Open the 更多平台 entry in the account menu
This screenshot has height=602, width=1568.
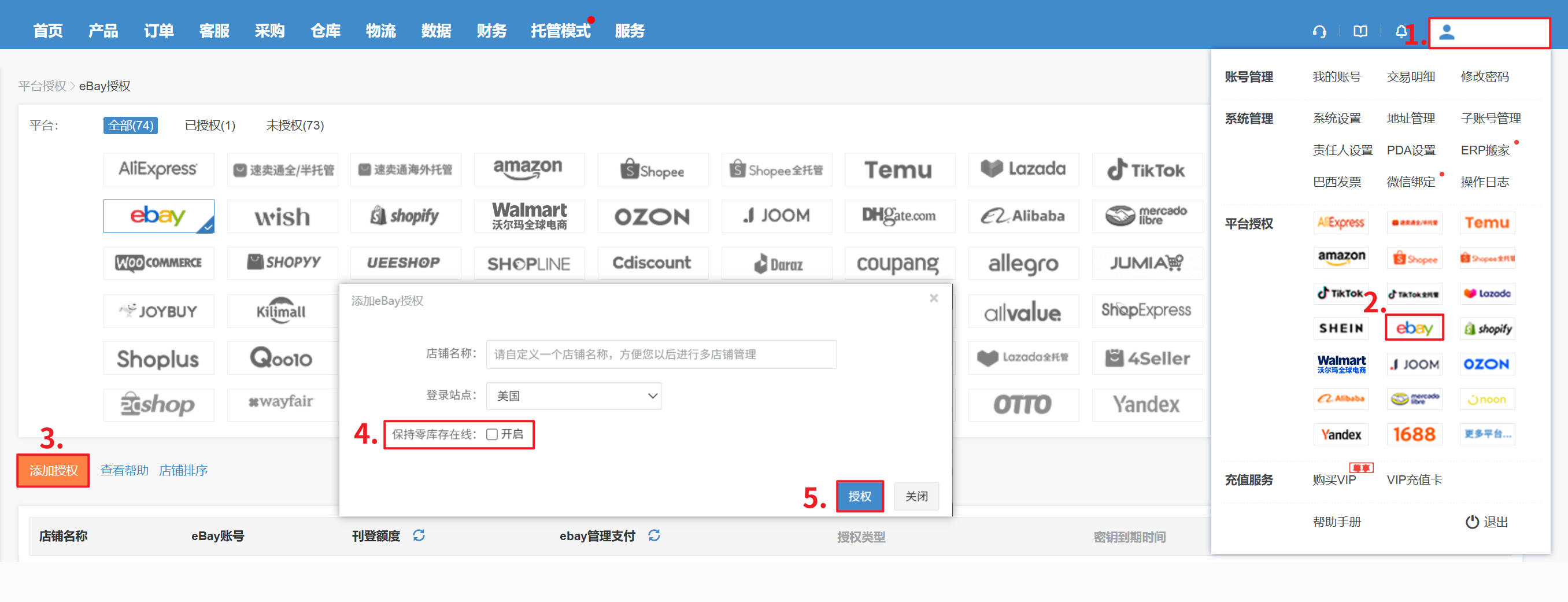click(1487, 435)
